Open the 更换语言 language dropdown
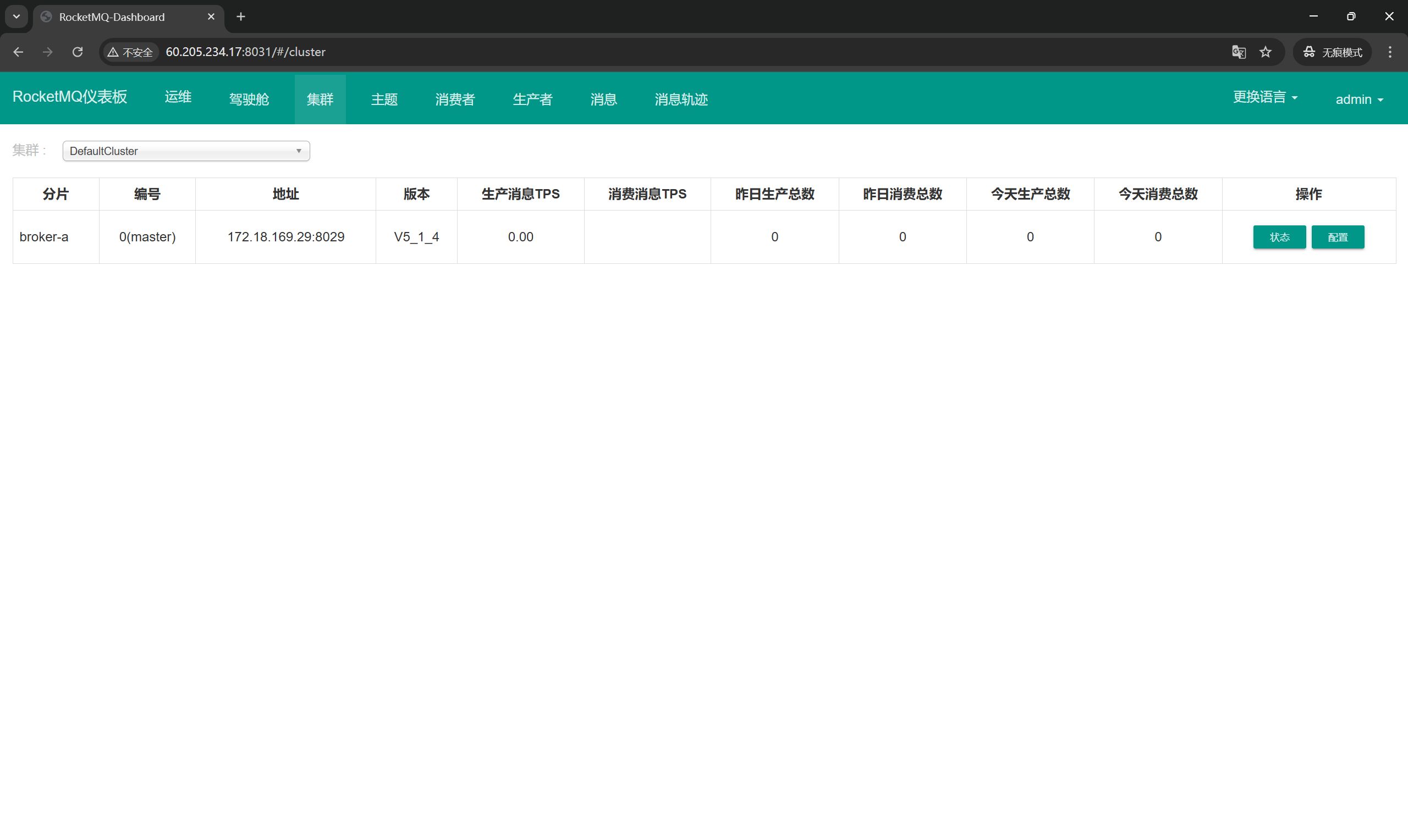 (x=1265, y=97)
